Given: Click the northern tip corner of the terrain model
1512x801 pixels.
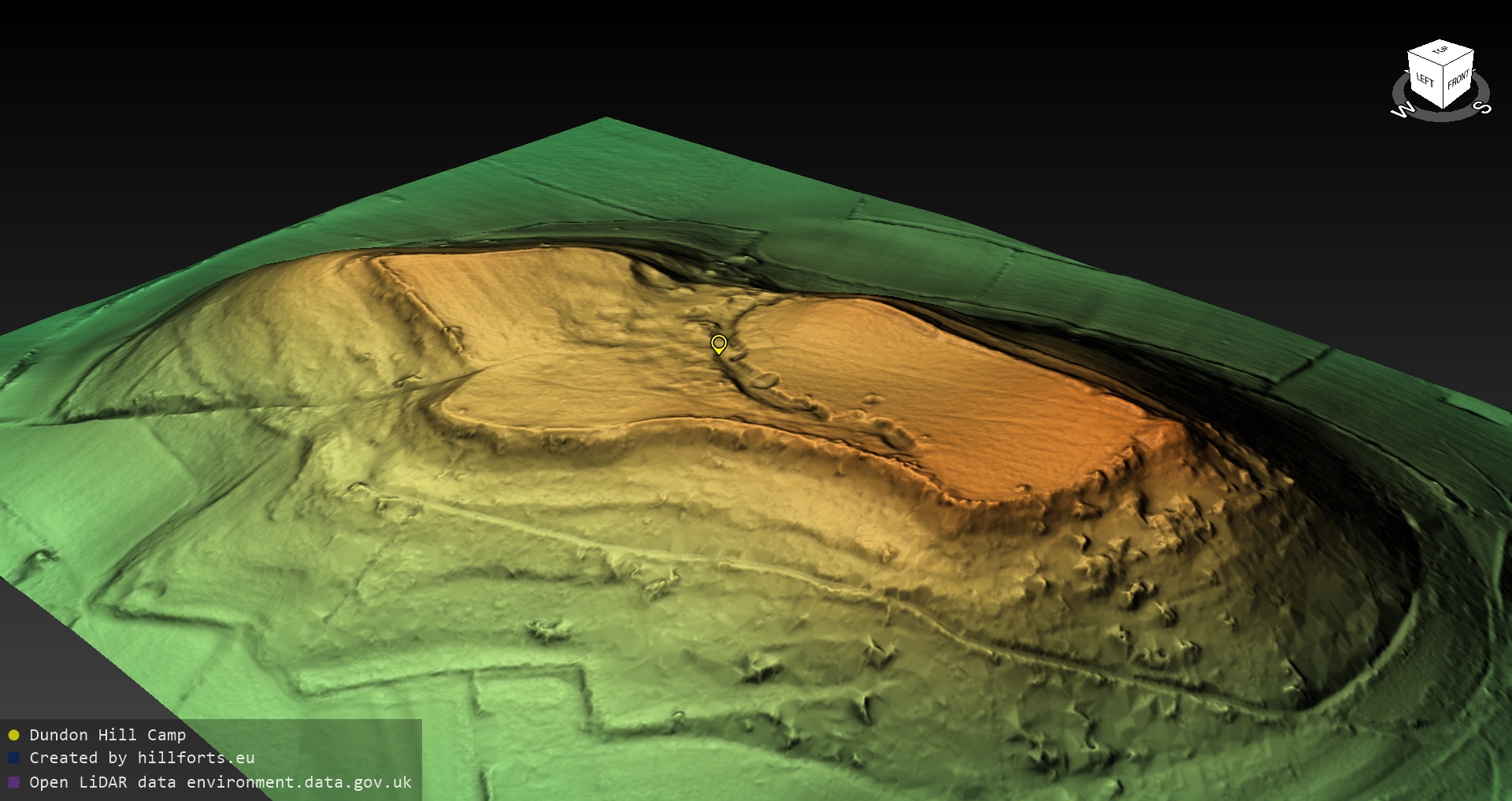Looking at the screenshot, I should tap(606, 120).
